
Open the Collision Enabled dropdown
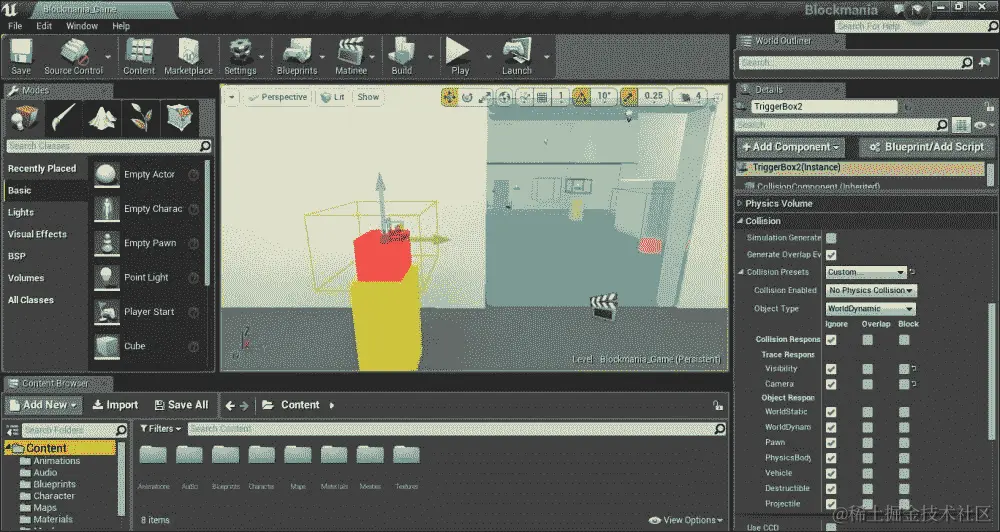pos(871,290)
